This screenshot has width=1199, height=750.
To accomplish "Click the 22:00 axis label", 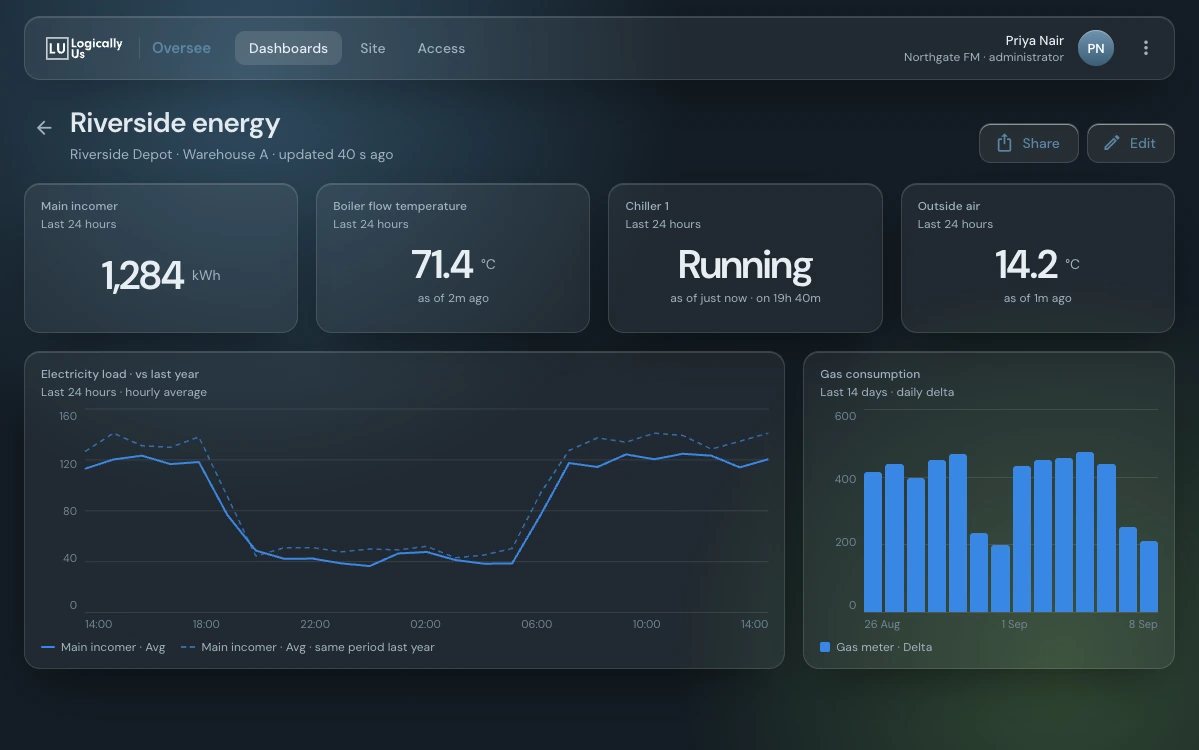I will pyautogui.click(x=315, y=624).
